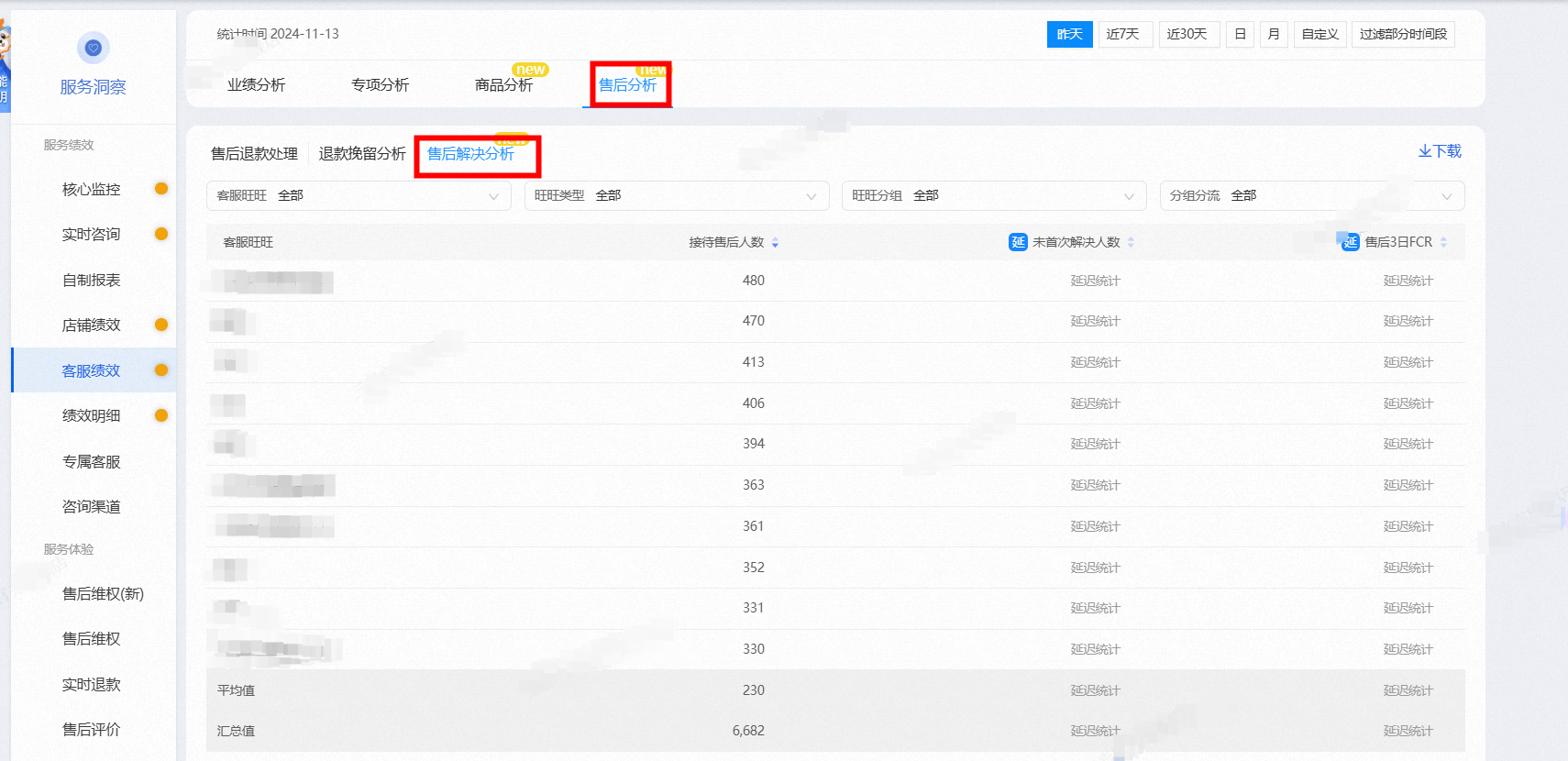This screenshot has width=1568, height=761.
Task: Click the 480 value in the table
Action: point(754,281)
